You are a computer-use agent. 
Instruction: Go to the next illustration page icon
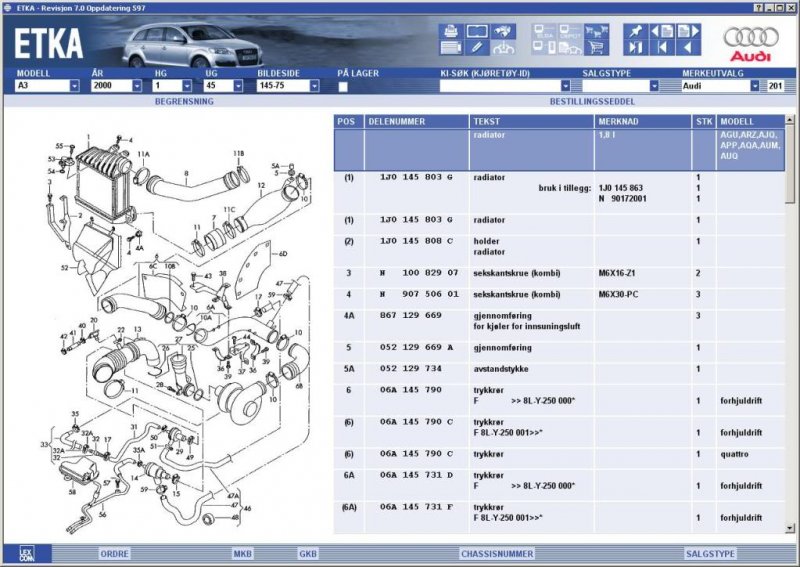[x=687, y=31]
